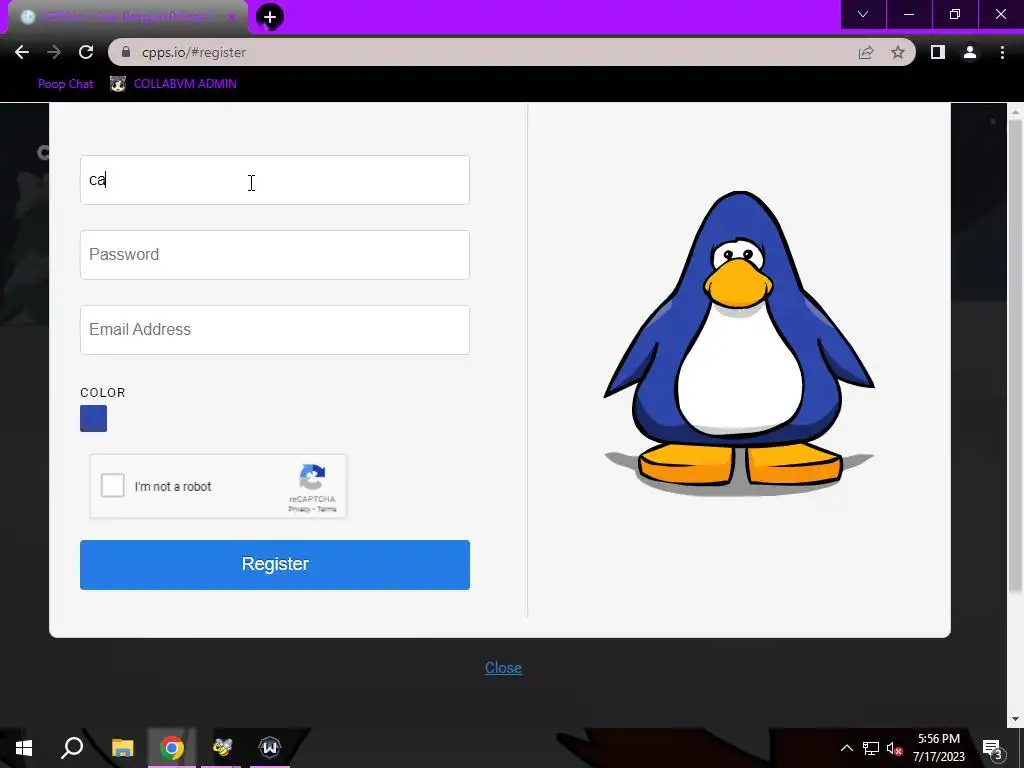1024x768 pixels.
Task: Open the blue penguin color swatch
Action: 93,419
